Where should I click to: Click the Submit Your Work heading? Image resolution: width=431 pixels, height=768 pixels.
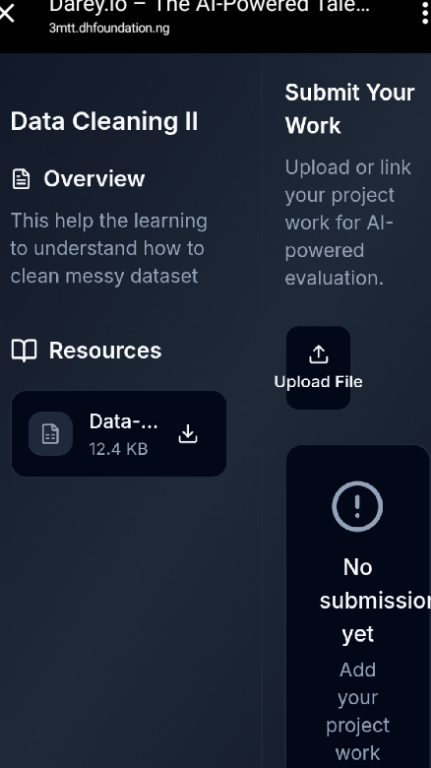350,109
